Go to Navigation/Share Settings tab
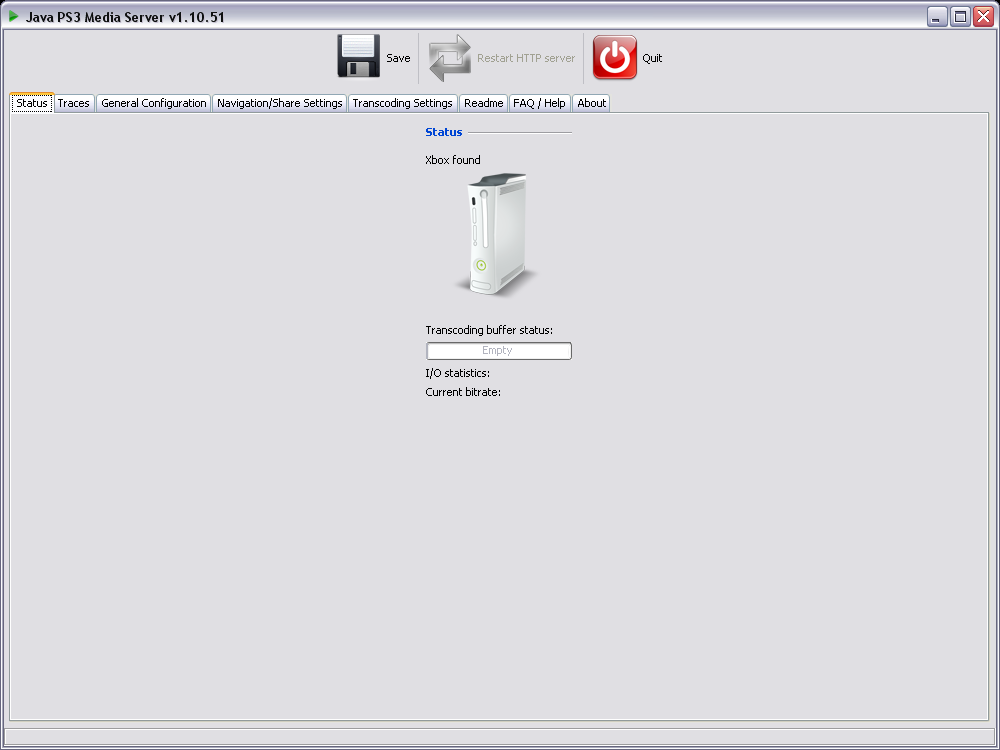Image resolution: width=1000 pixels, height=750 pixels. 279,103
